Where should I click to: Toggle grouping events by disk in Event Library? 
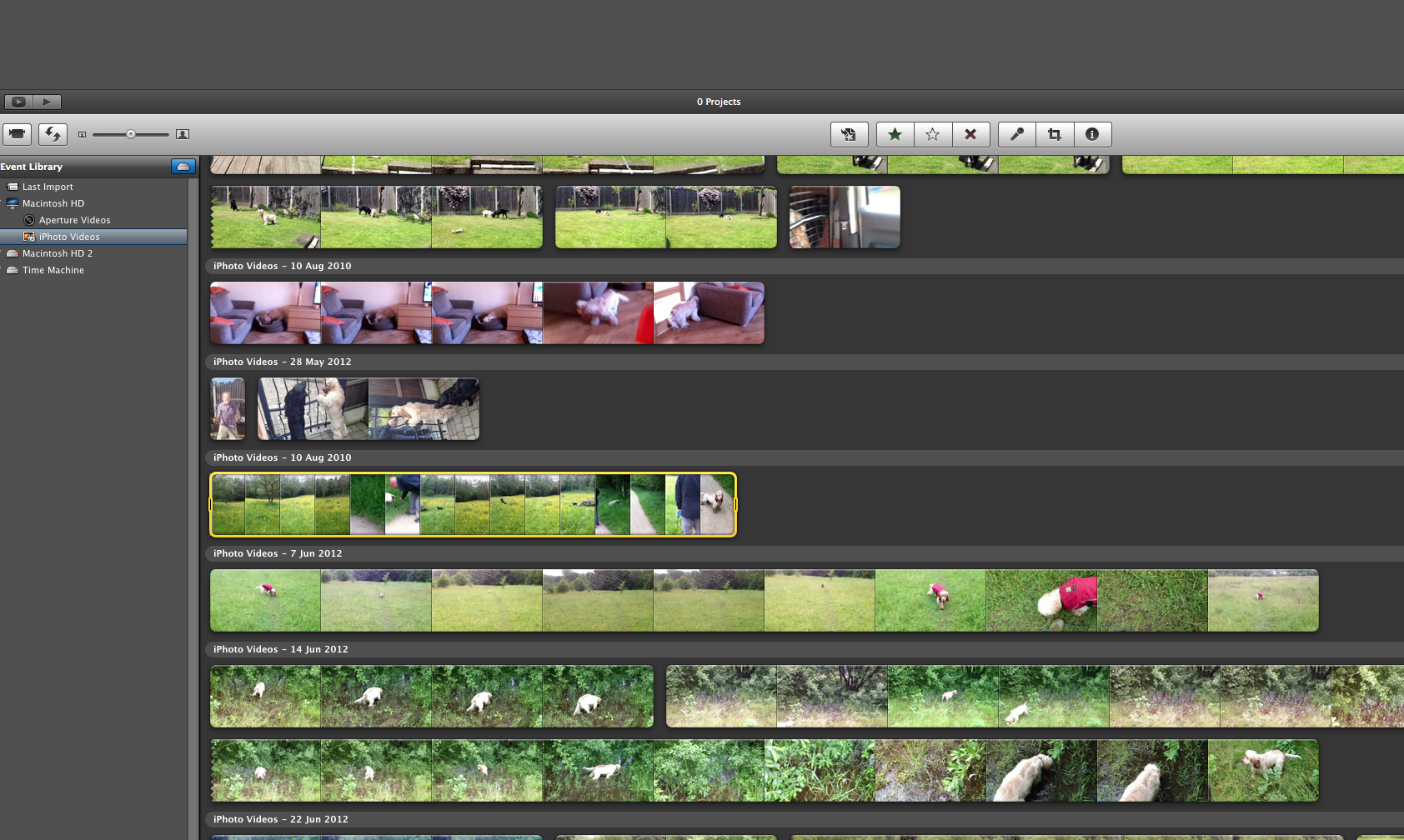pos(183,167)
